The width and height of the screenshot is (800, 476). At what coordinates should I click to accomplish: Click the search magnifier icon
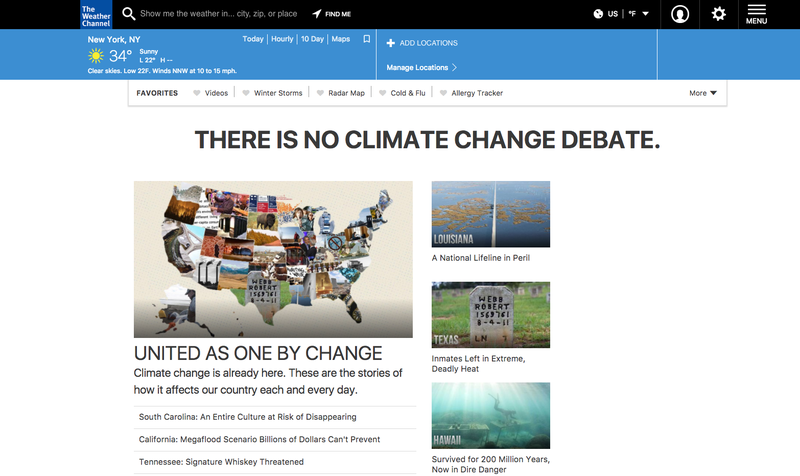coord(129,14)
